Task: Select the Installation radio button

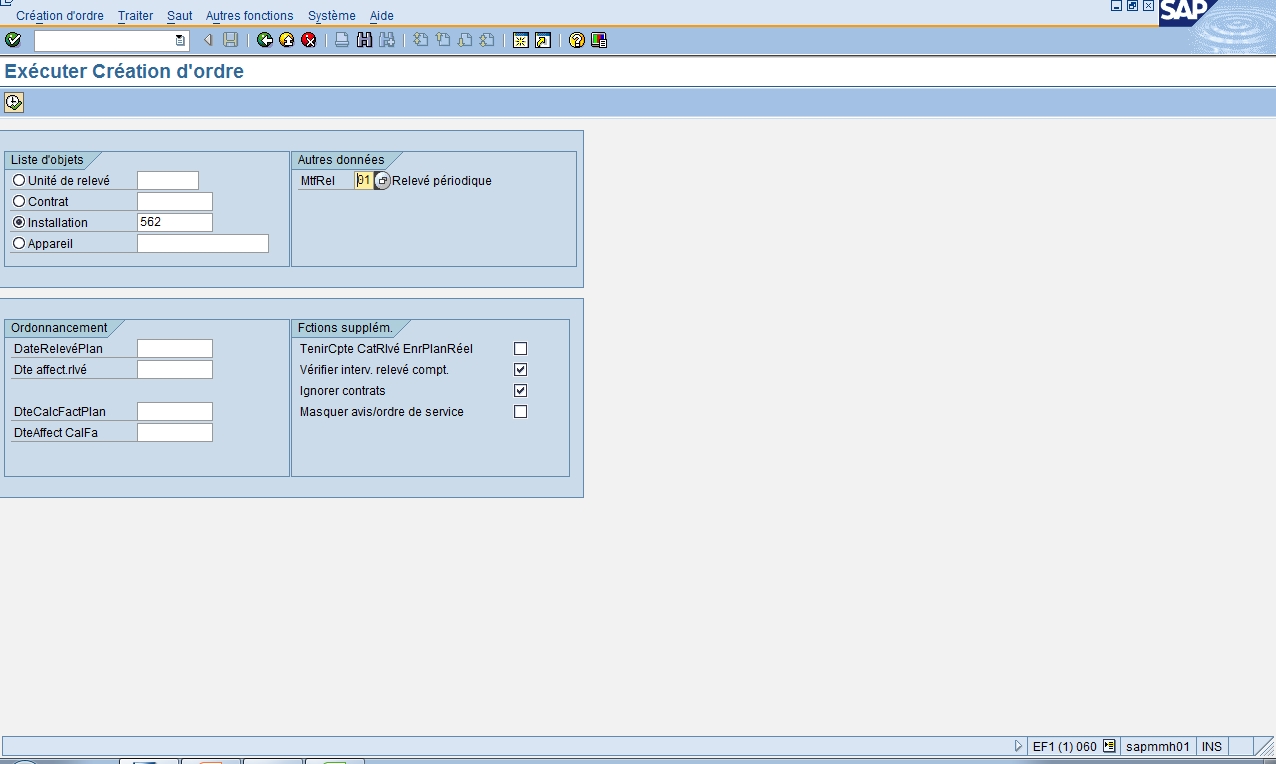Action: [x=19, y=223]
